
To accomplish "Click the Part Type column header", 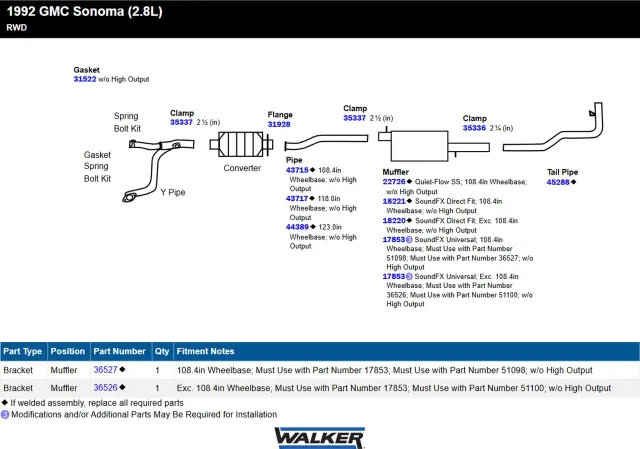I will (23, 351).
